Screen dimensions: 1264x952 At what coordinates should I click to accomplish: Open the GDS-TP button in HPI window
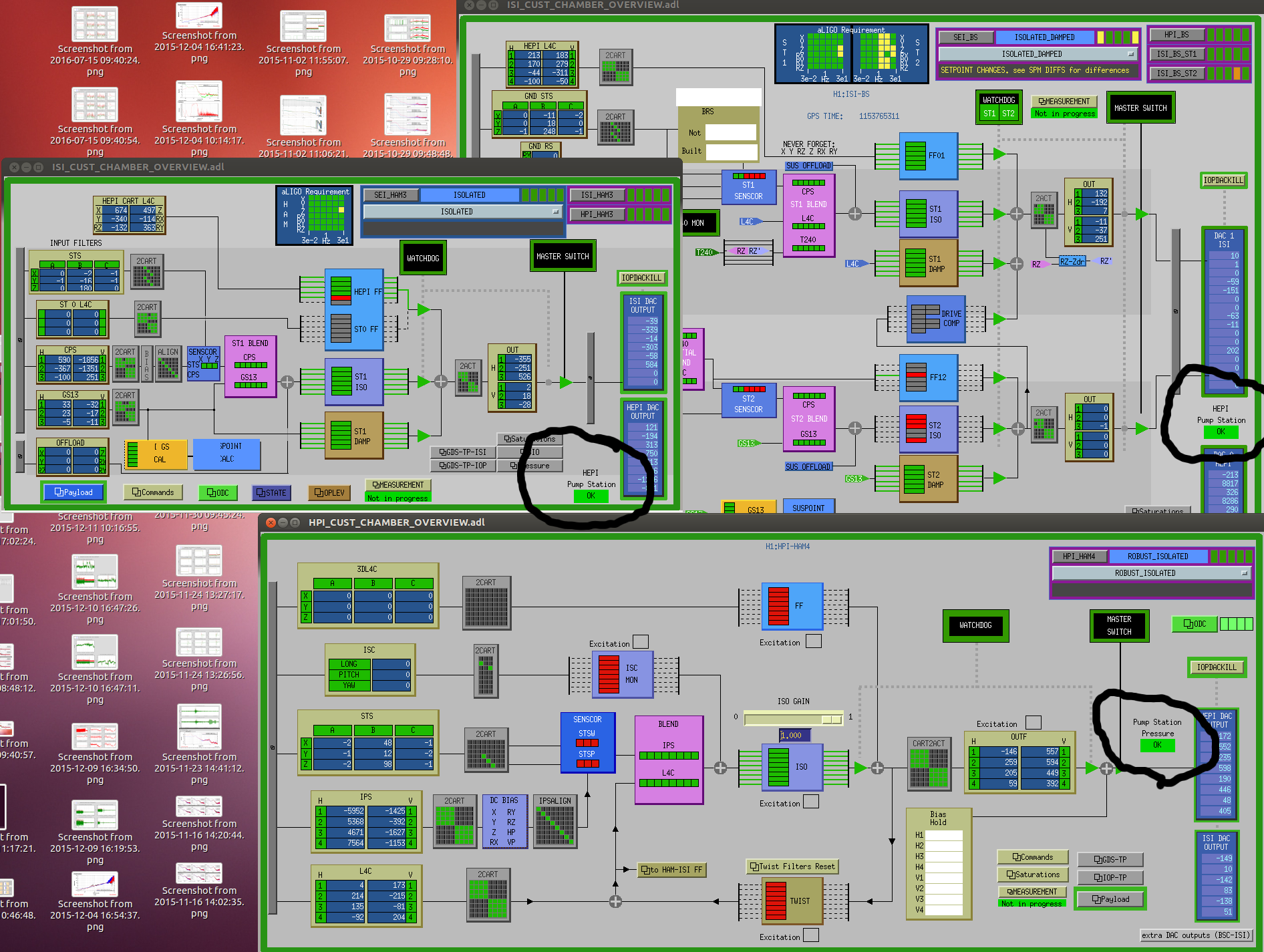[1110, 860]
